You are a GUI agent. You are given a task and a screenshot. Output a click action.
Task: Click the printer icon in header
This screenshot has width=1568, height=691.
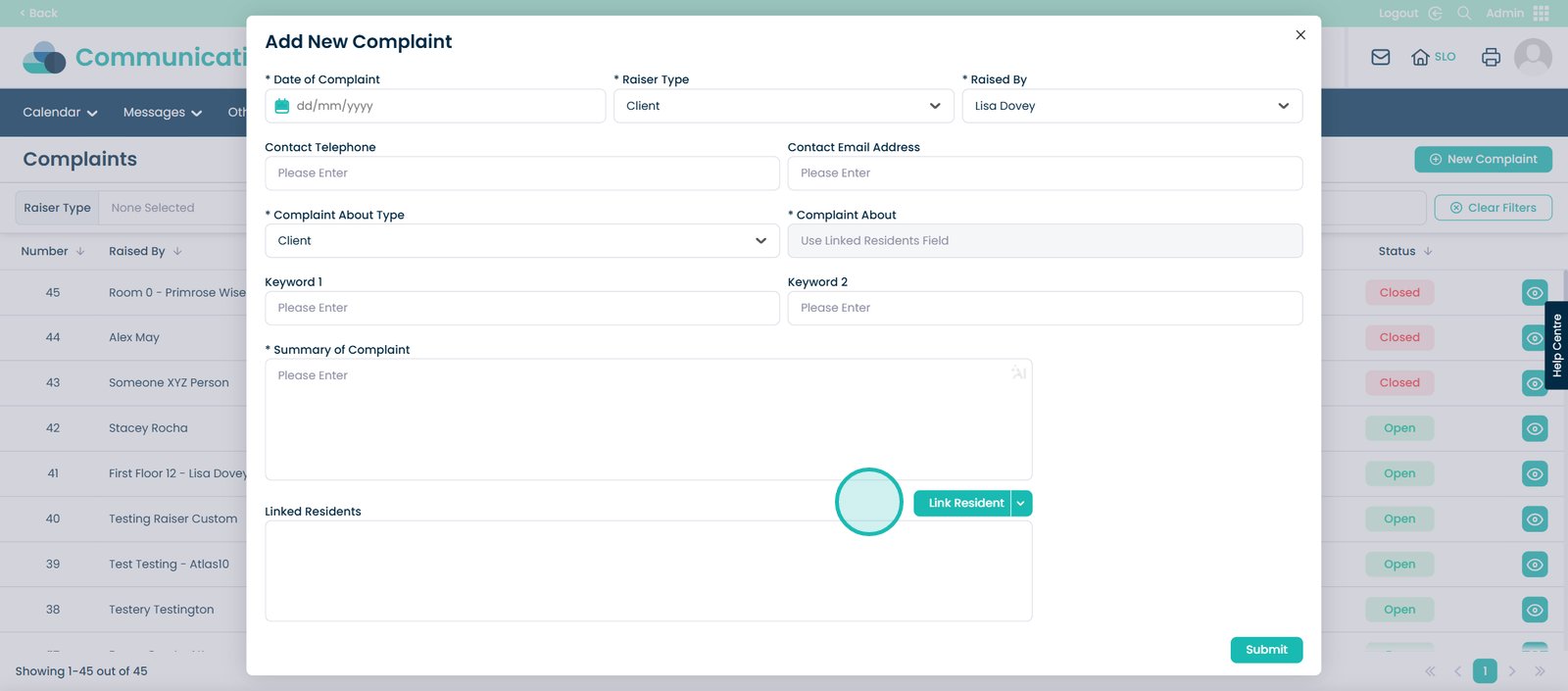click(x=1491, y=57)
